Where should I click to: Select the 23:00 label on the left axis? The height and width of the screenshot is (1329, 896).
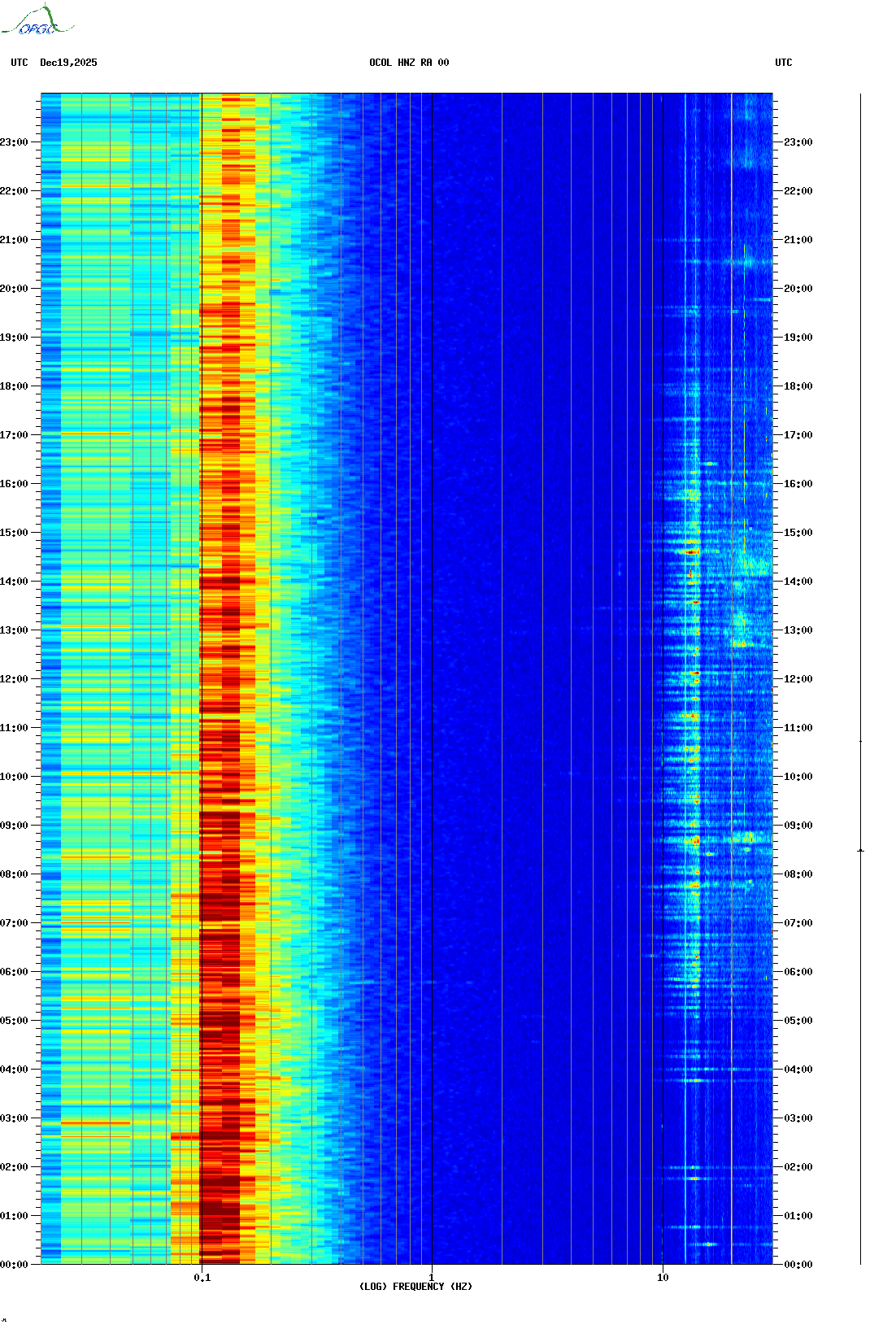[14, 142]
